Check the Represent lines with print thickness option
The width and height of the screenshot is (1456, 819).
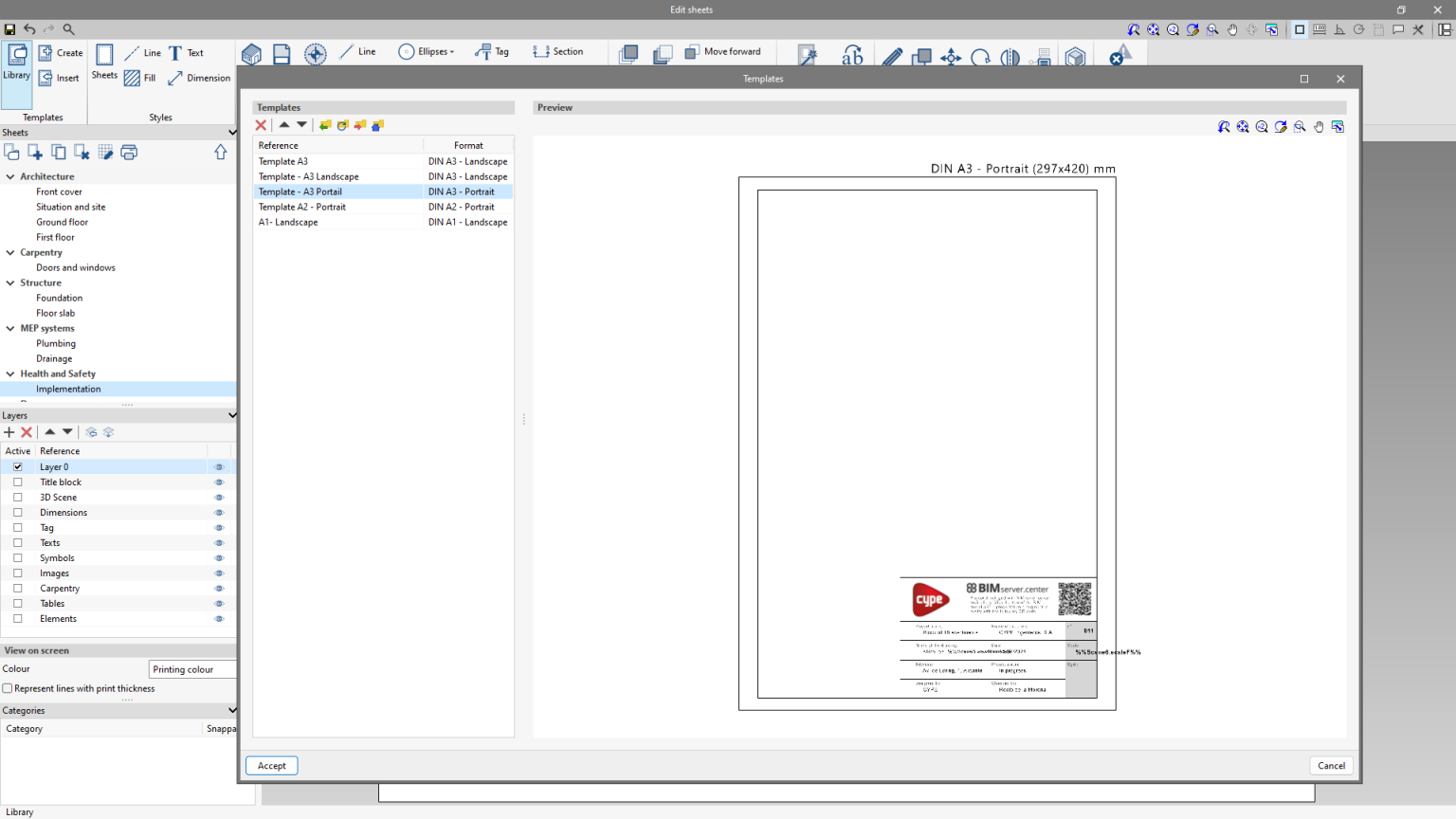point(9,688)
